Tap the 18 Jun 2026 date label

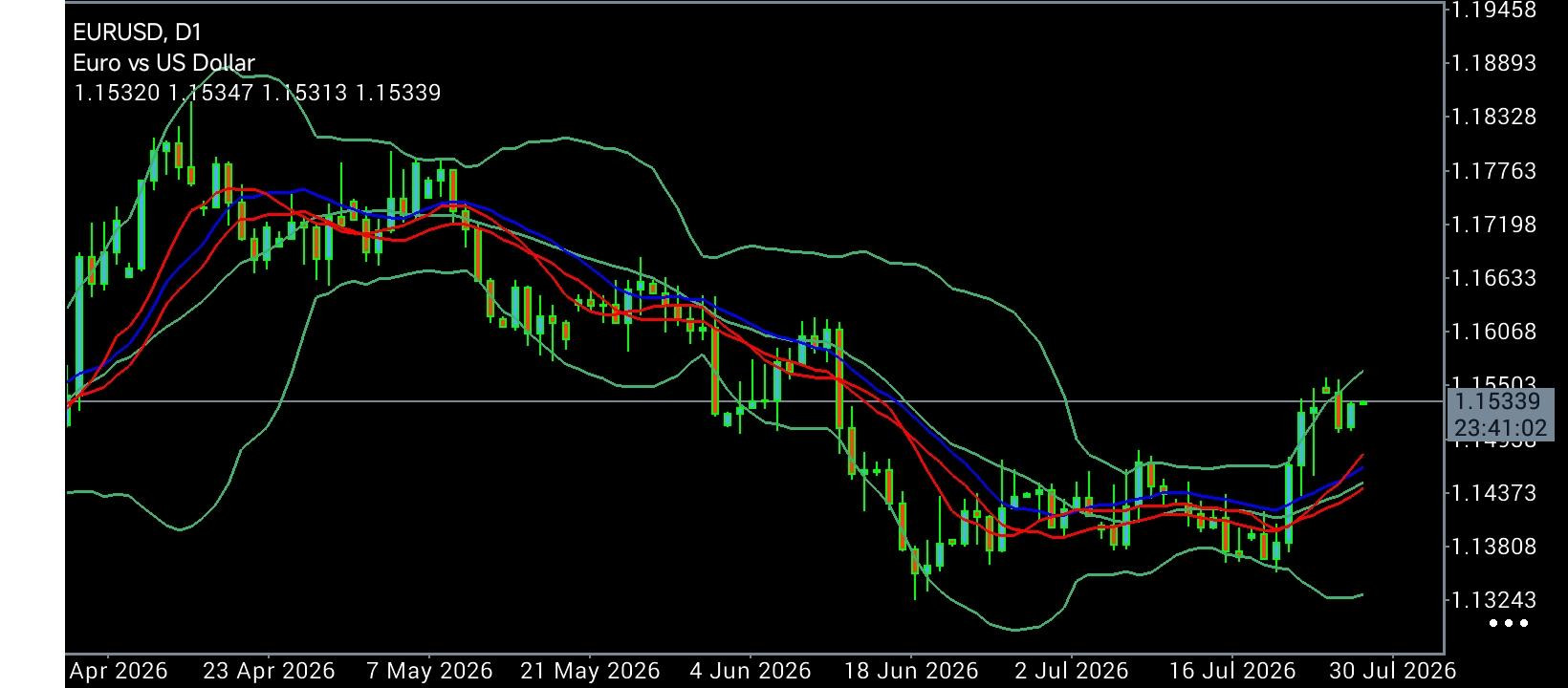(911, 671)
